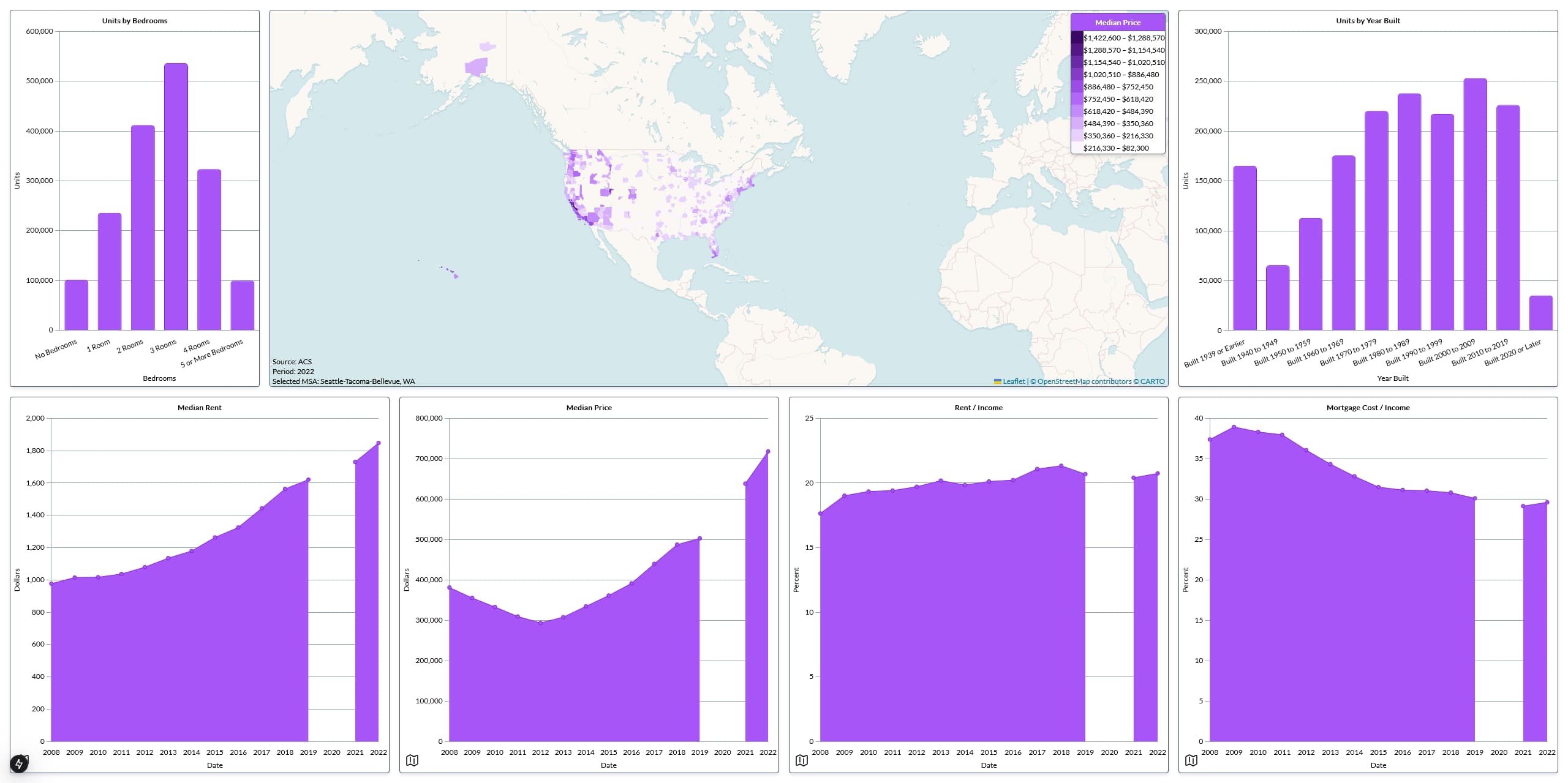Click the Median Rent chart title
Image resolution: width=1568 pixels, height=783 pixels.
(200, 408)
